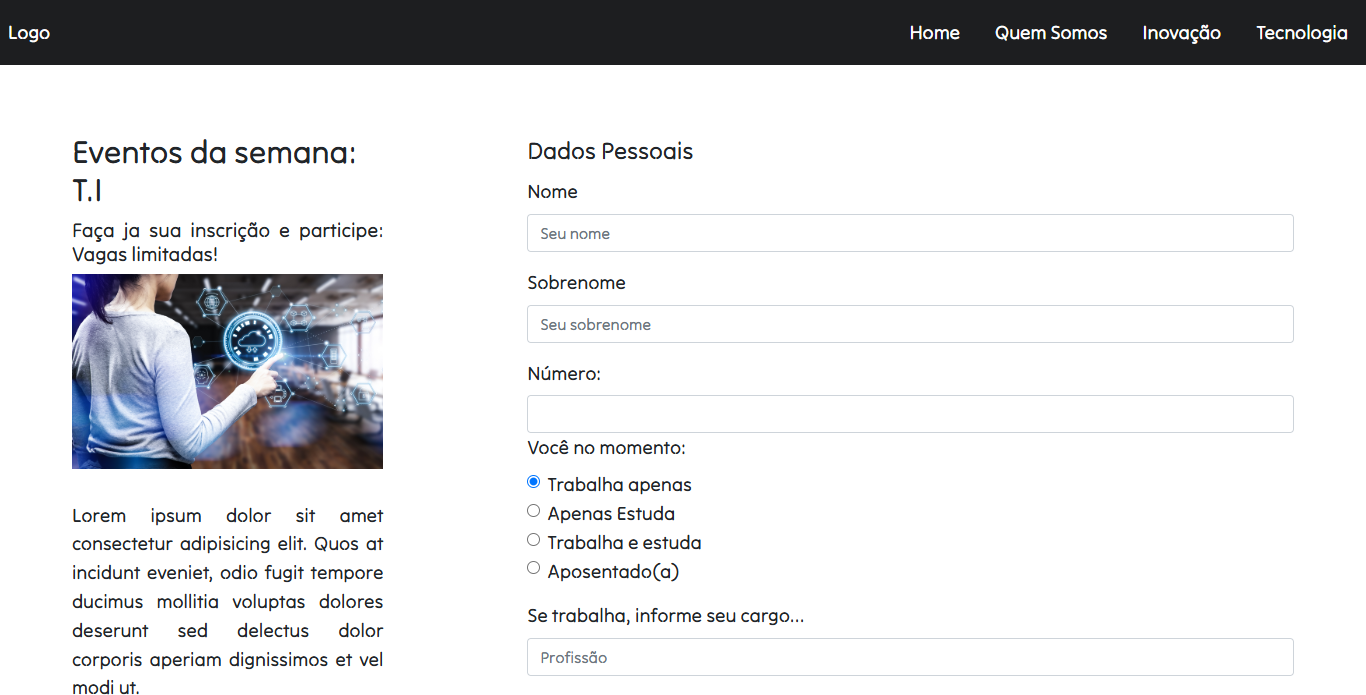Focus the Nome input field
1366x695 pixels.
pyautogui.click(x=910, y=233)
